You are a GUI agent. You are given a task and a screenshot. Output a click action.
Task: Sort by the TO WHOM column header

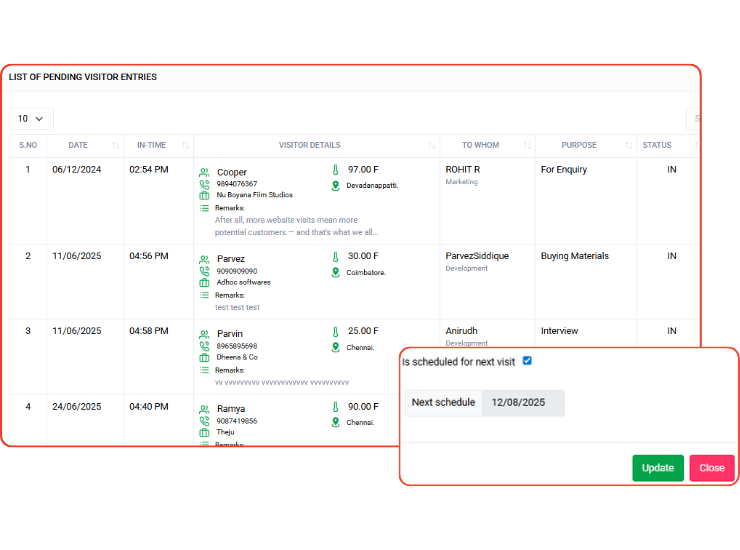[480, 146]
